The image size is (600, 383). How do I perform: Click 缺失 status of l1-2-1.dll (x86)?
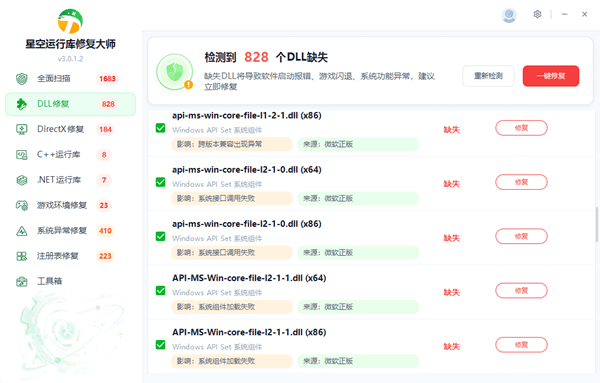point(452,130)
